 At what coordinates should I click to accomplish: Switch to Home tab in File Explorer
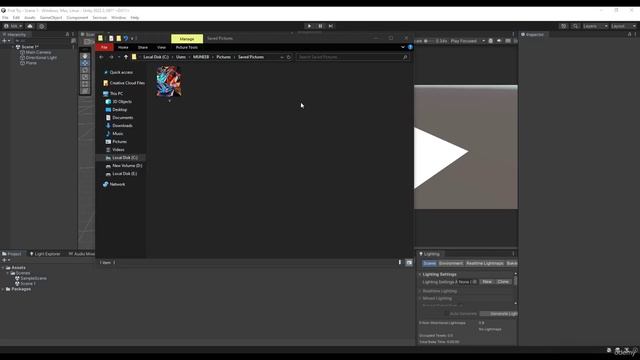123,47
